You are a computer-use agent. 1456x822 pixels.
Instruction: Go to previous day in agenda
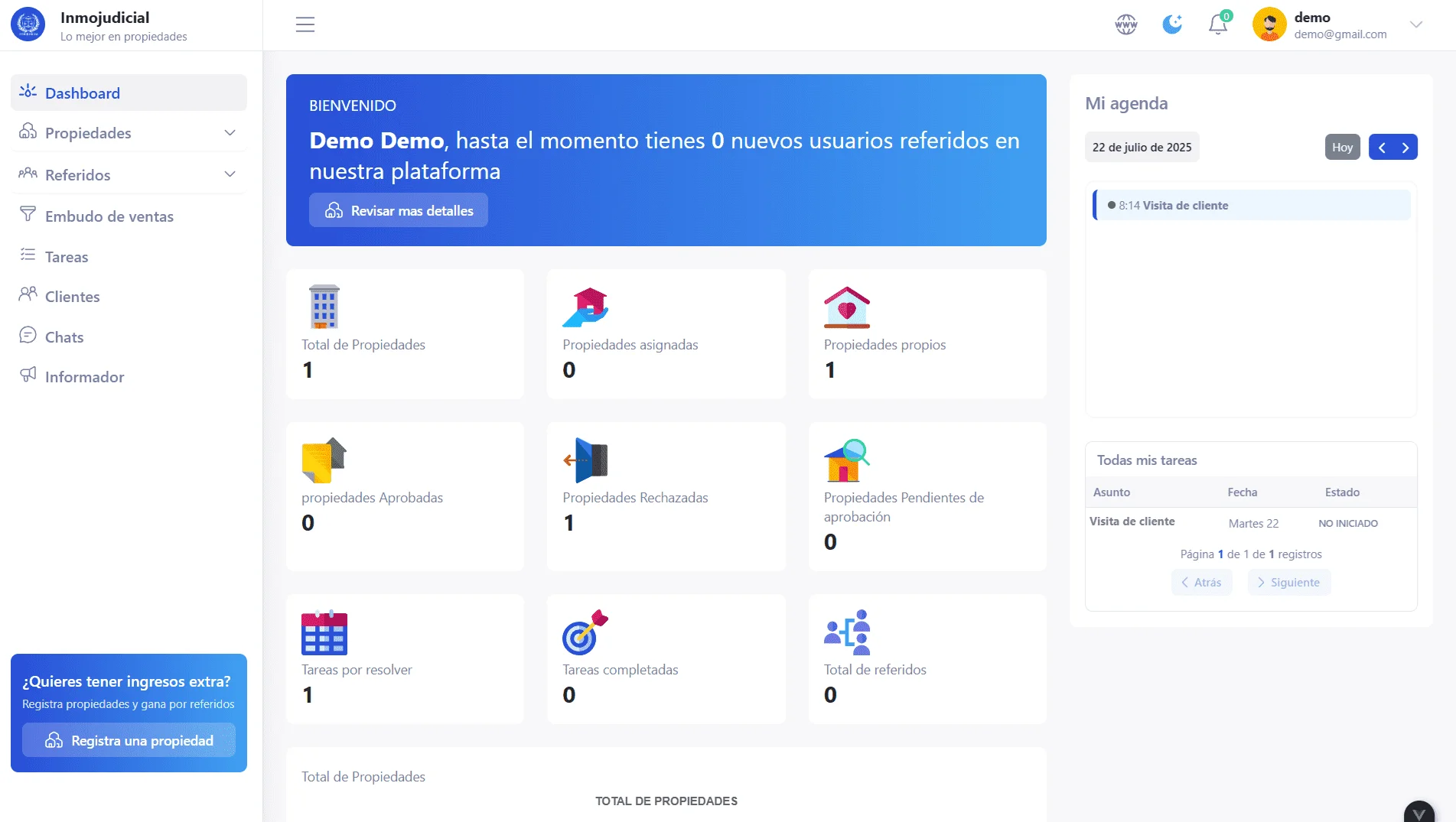click(1382, 148)
